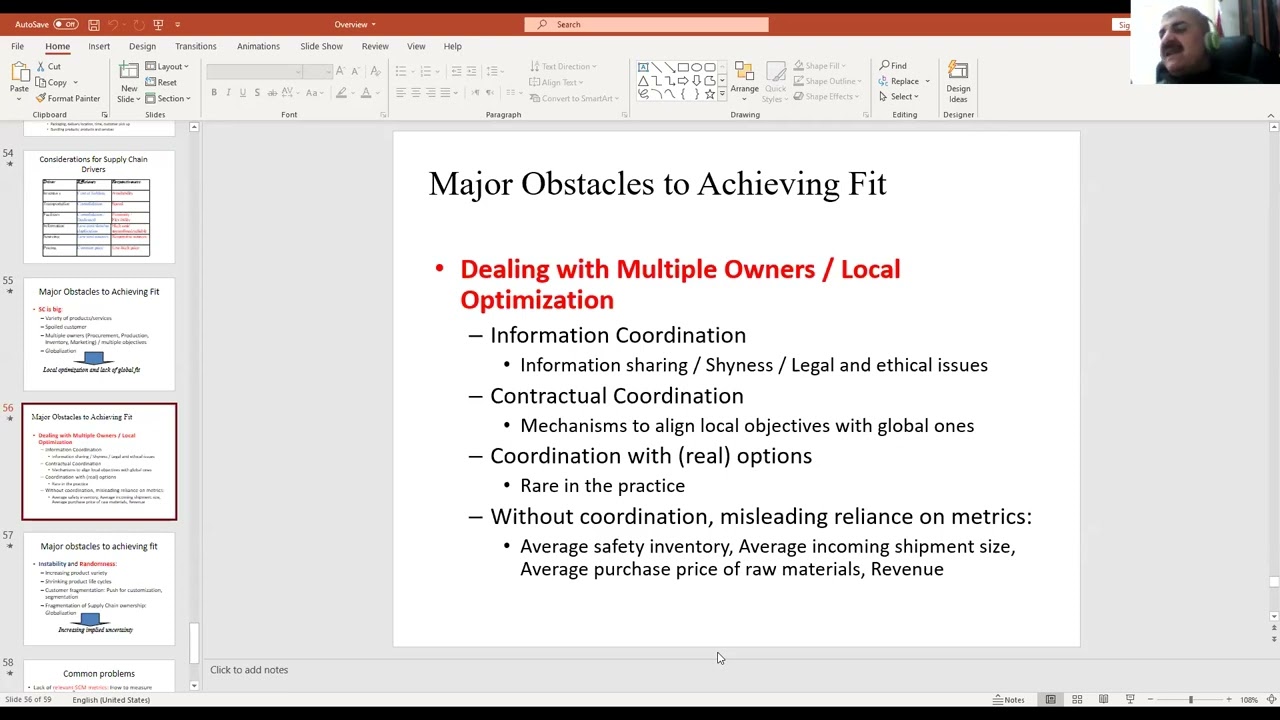
Task: Toggle text Shadow
Action: click(257, 93)
